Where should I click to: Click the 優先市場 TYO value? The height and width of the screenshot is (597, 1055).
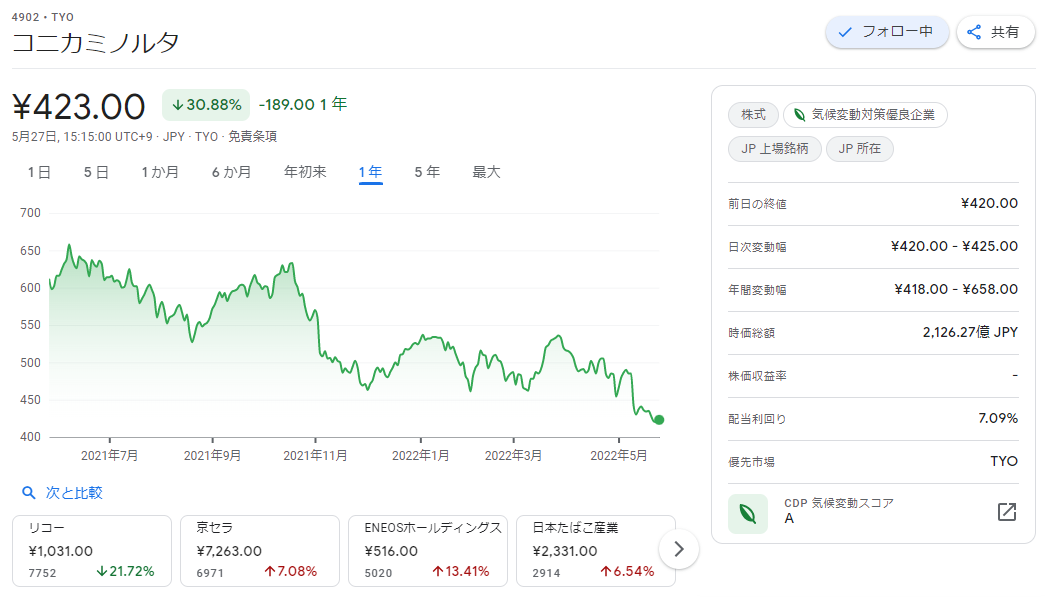(x=1004, y=462)
